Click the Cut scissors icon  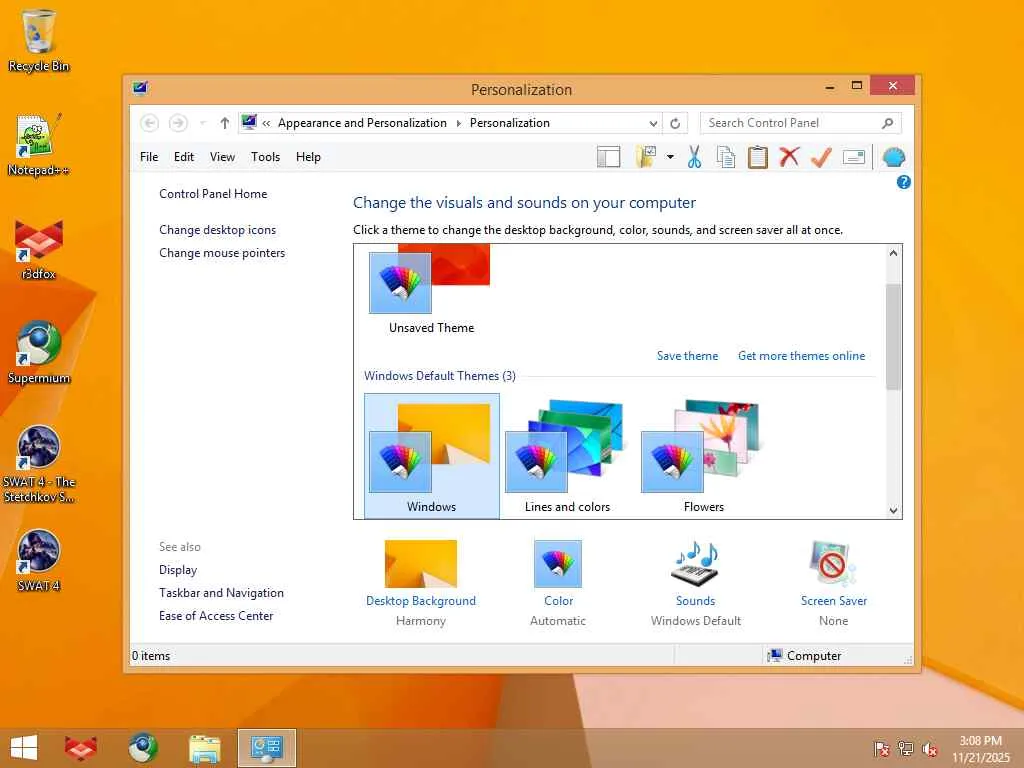click(694, 157)
